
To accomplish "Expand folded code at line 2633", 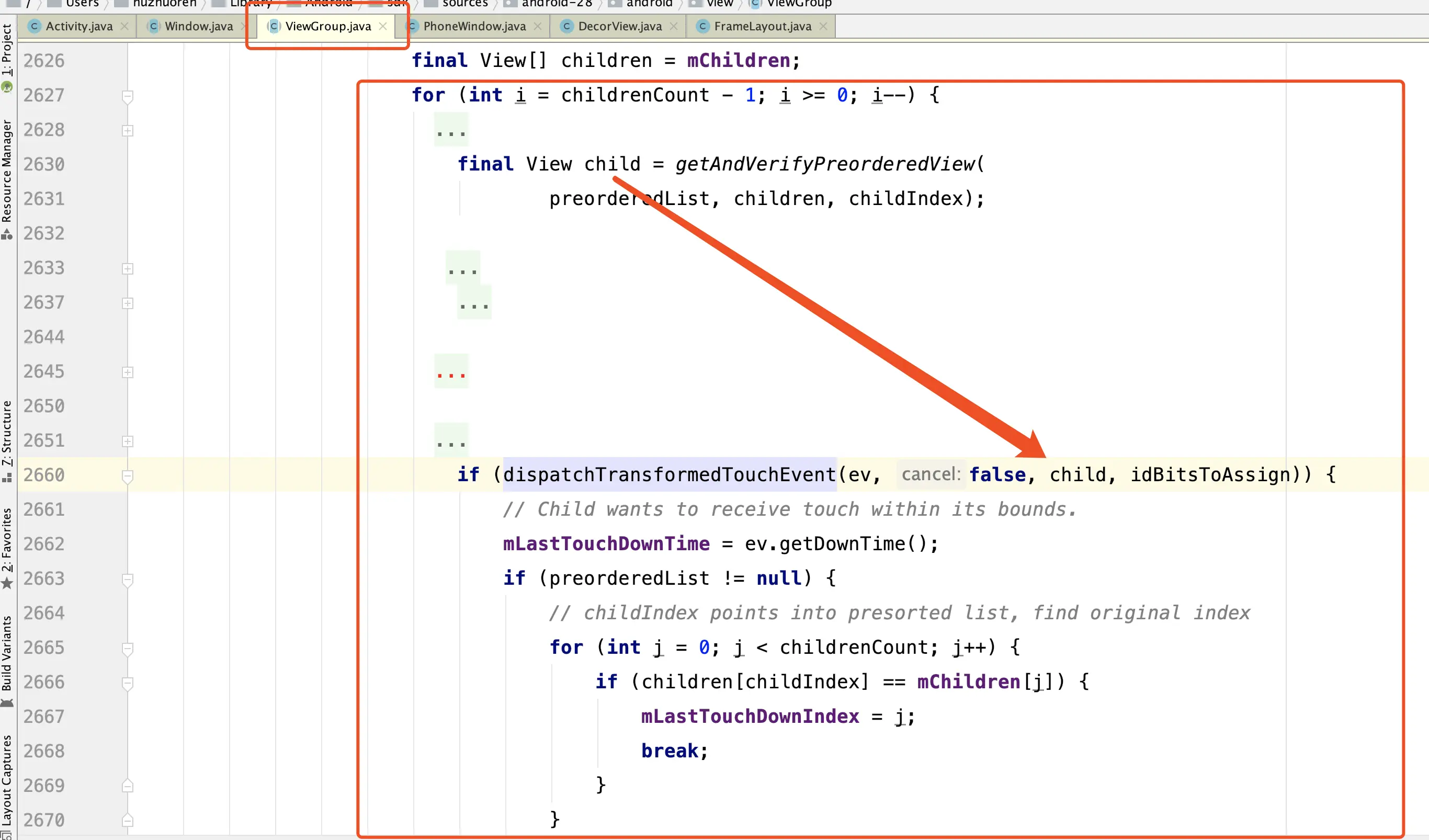I will (x=128, y=268).
